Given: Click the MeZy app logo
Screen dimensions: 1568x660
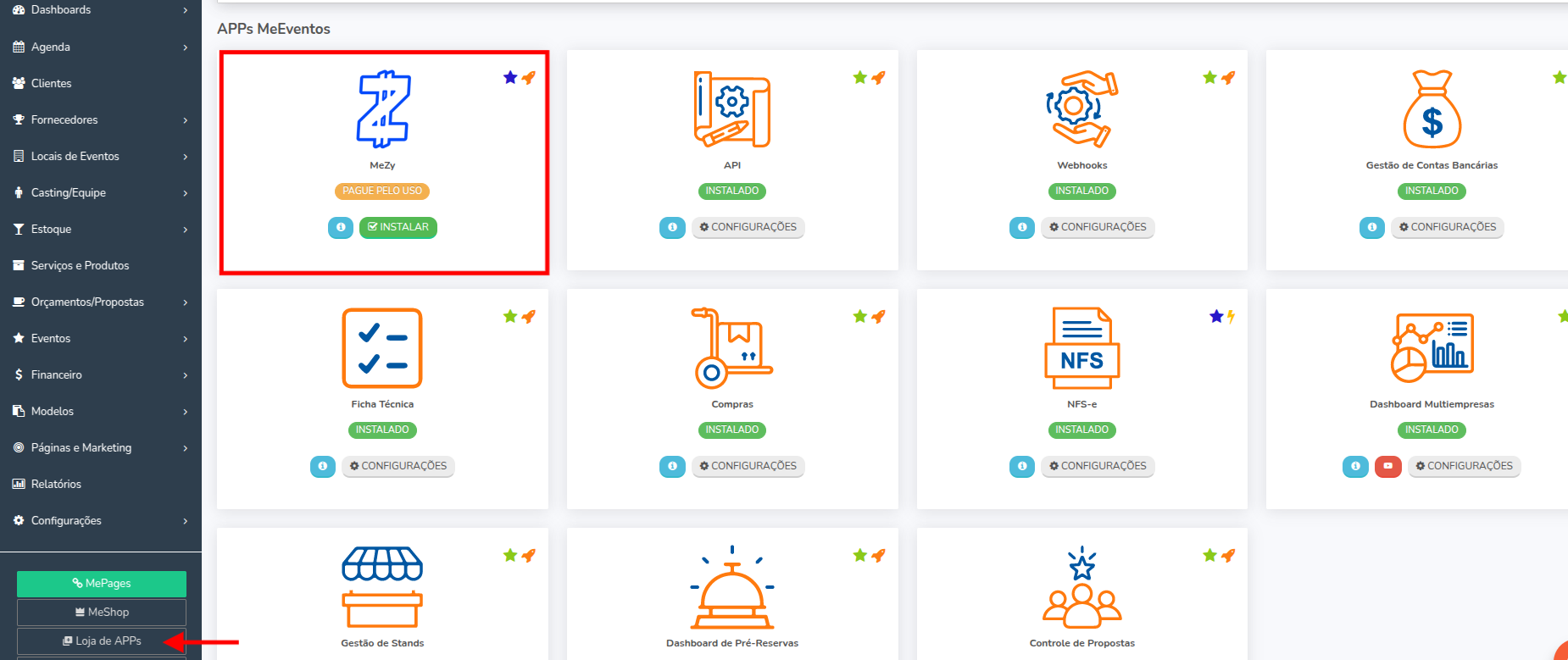Looking at the screenshot, I should point(383,109).
